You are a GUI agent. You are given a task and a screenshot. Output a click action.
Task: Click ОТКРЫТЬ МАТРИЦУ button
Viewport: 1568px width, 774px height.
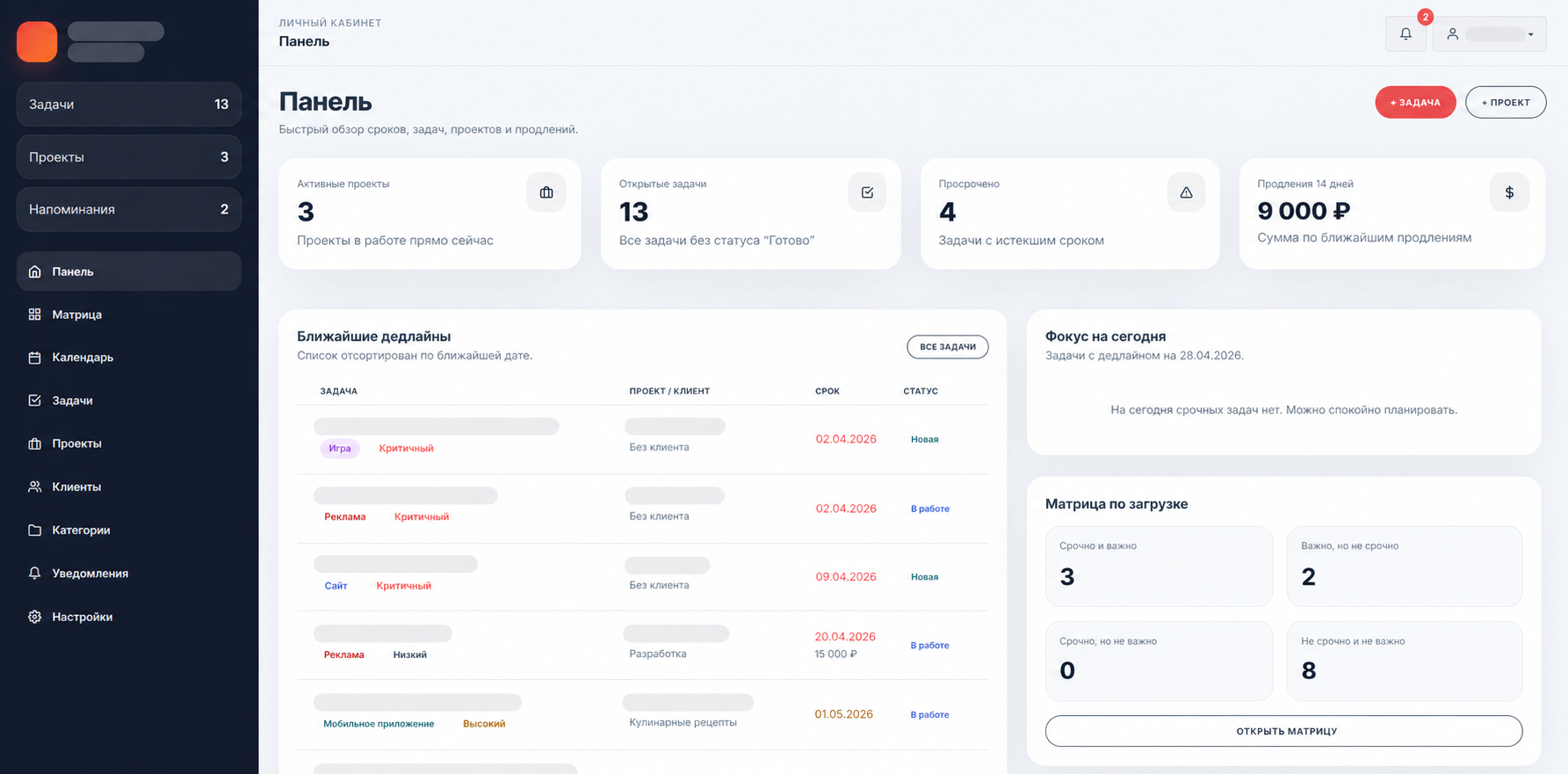pos(1283,731)
